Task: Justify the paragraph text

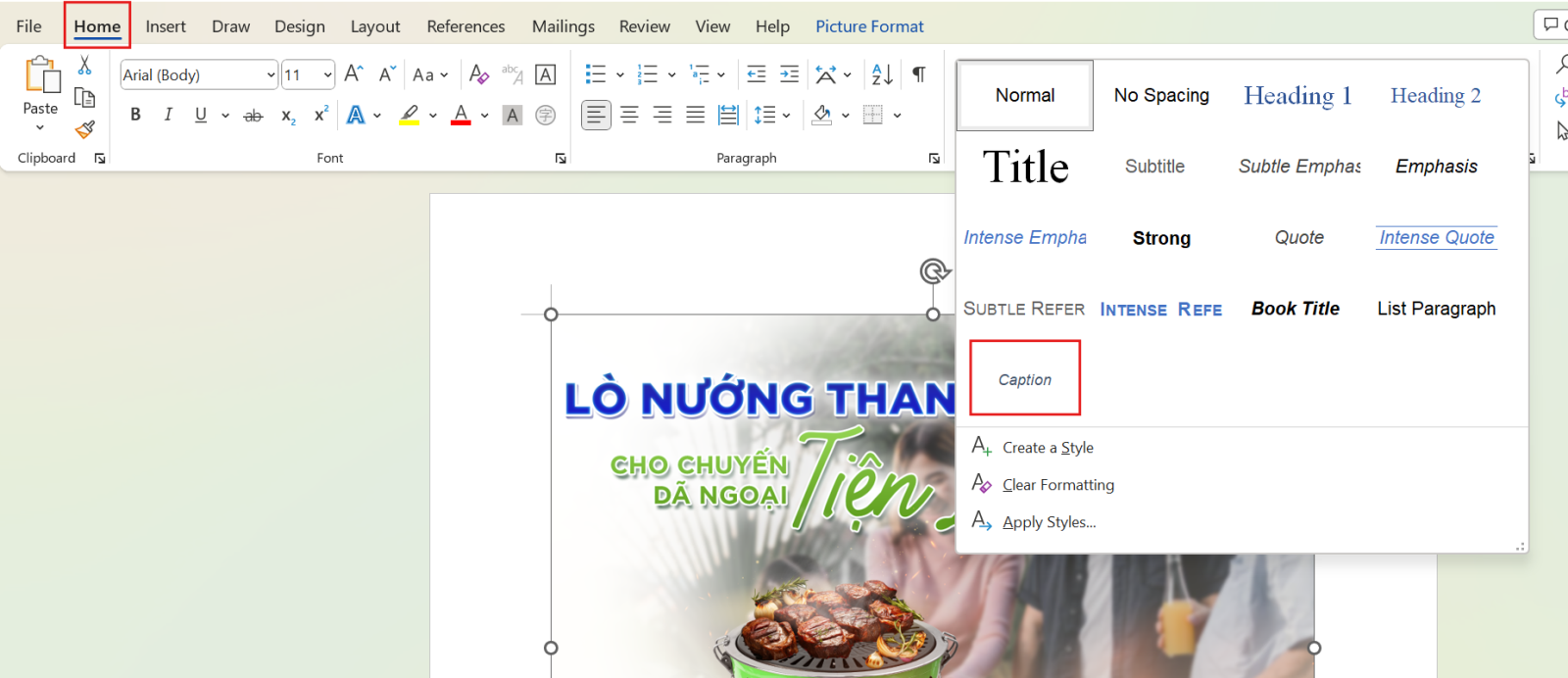Action: pyautogui.click(x=695, y=116)
